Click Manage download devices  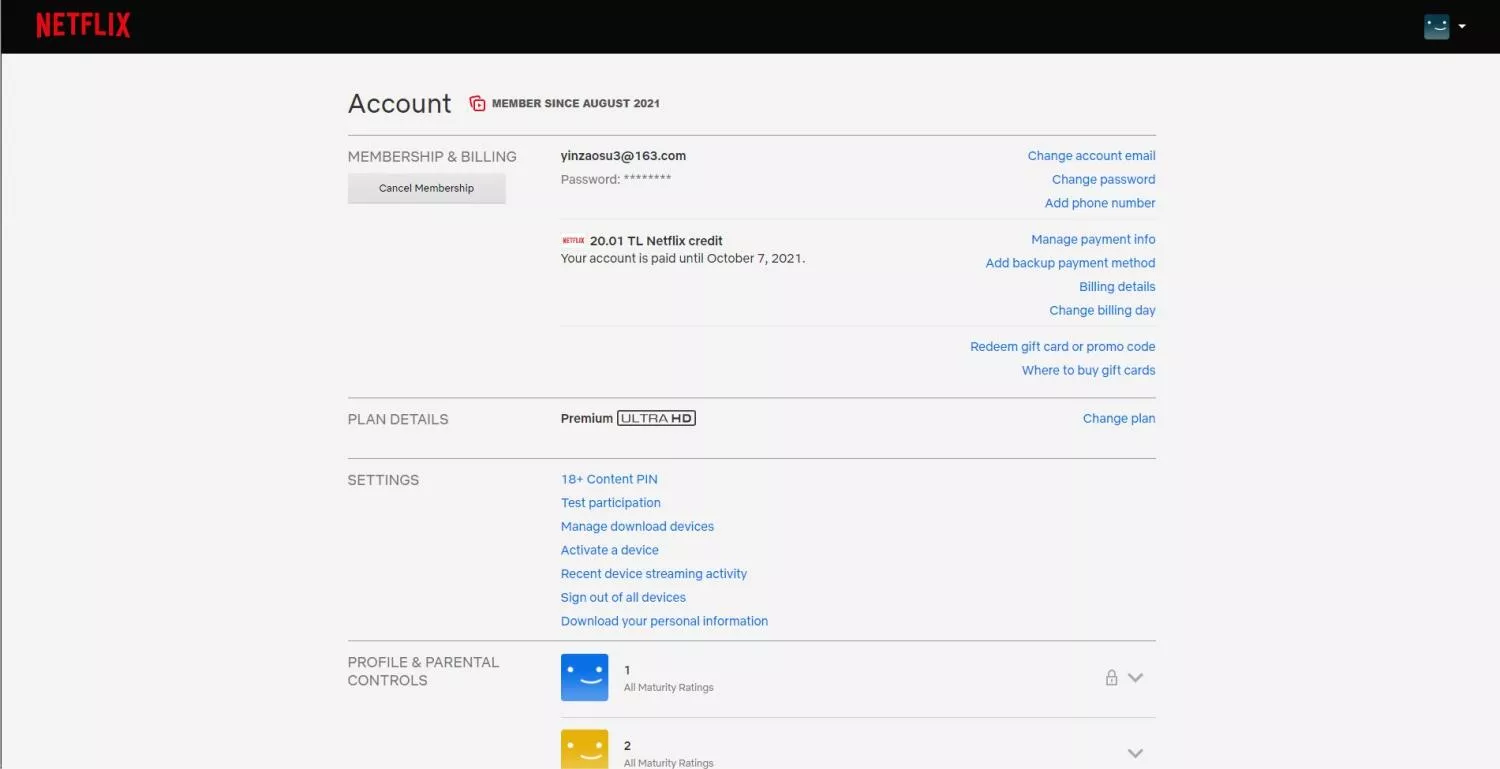[637, 527]
